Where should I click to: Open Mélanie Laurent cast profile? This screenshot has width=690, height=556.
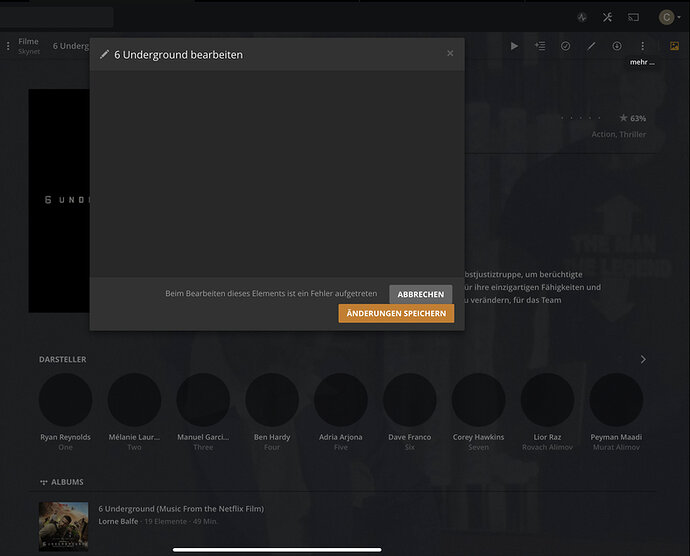coord(134,400)
